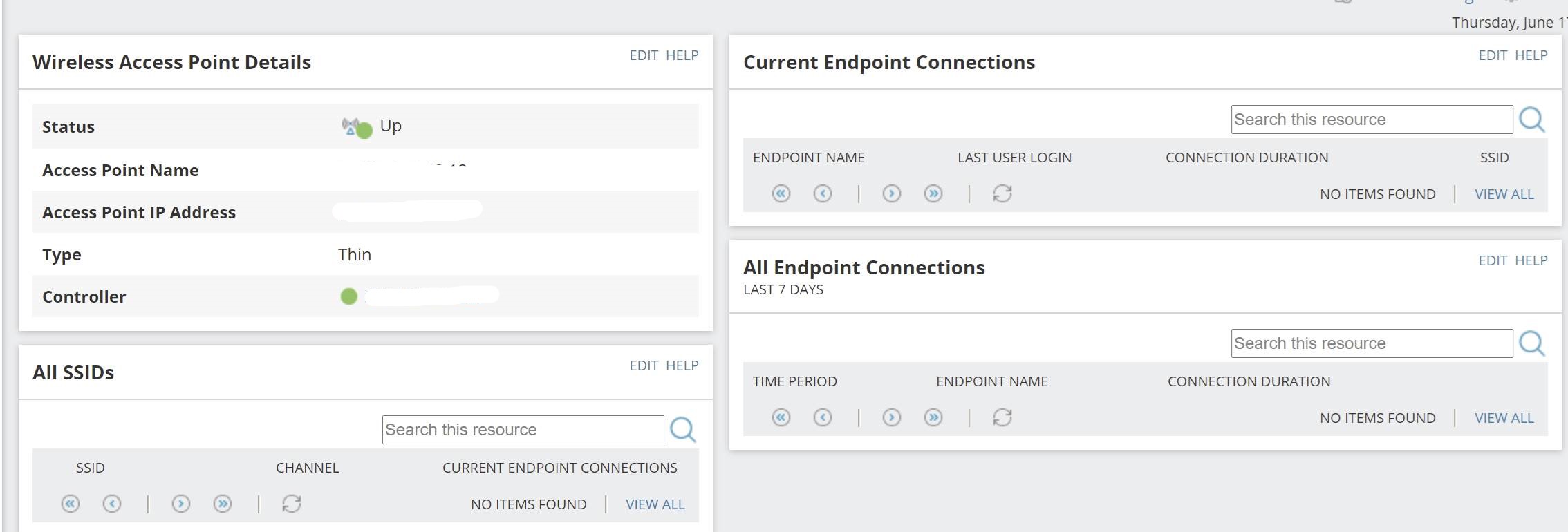The image size is (1568, 532).
Task: Focus search field in Current Endpoint Connections
Action: [1371, 120]
